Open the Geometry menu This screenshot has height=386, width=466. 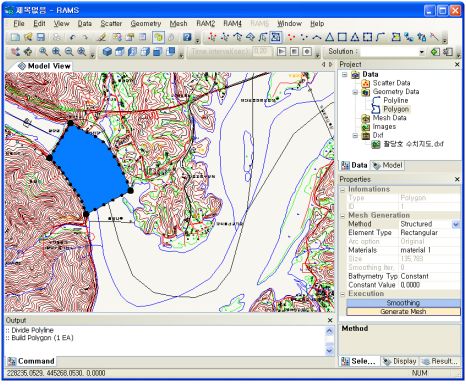click(x=146, y=24)
